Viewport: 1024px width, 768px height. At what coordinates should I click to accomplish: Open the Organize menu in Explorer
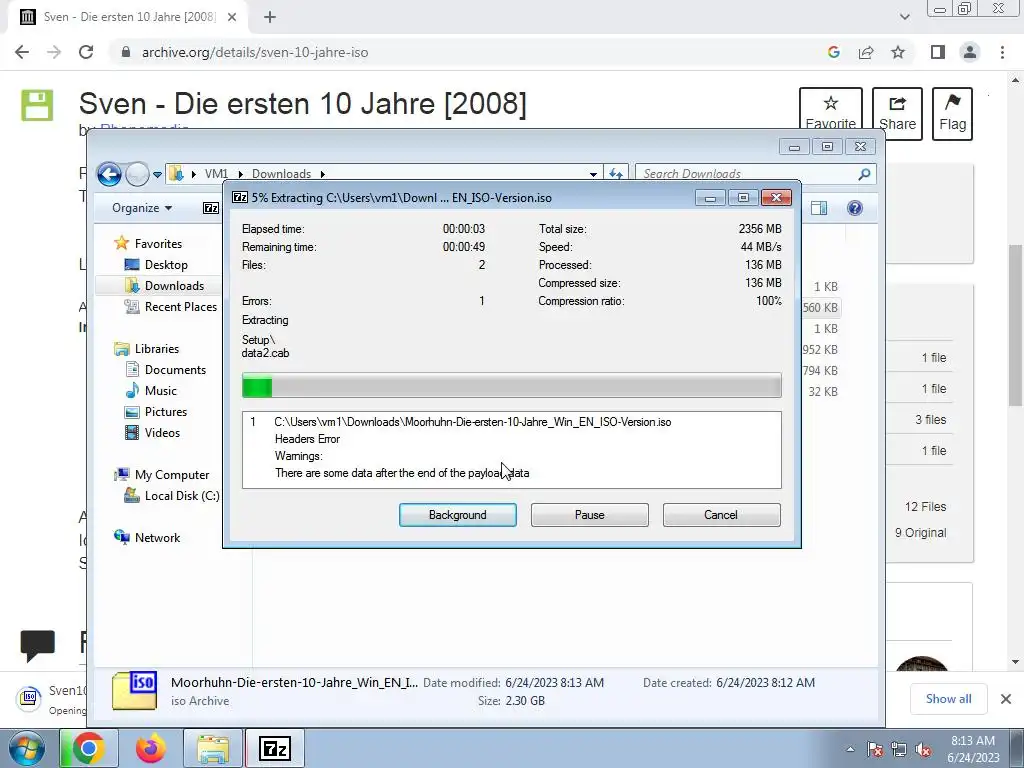coord(142,208)
